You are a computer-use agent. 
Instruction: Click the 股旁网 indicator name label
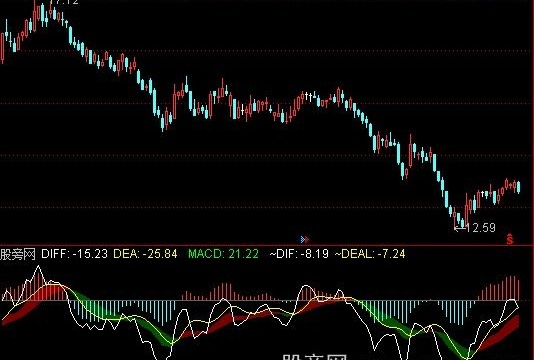18,254
